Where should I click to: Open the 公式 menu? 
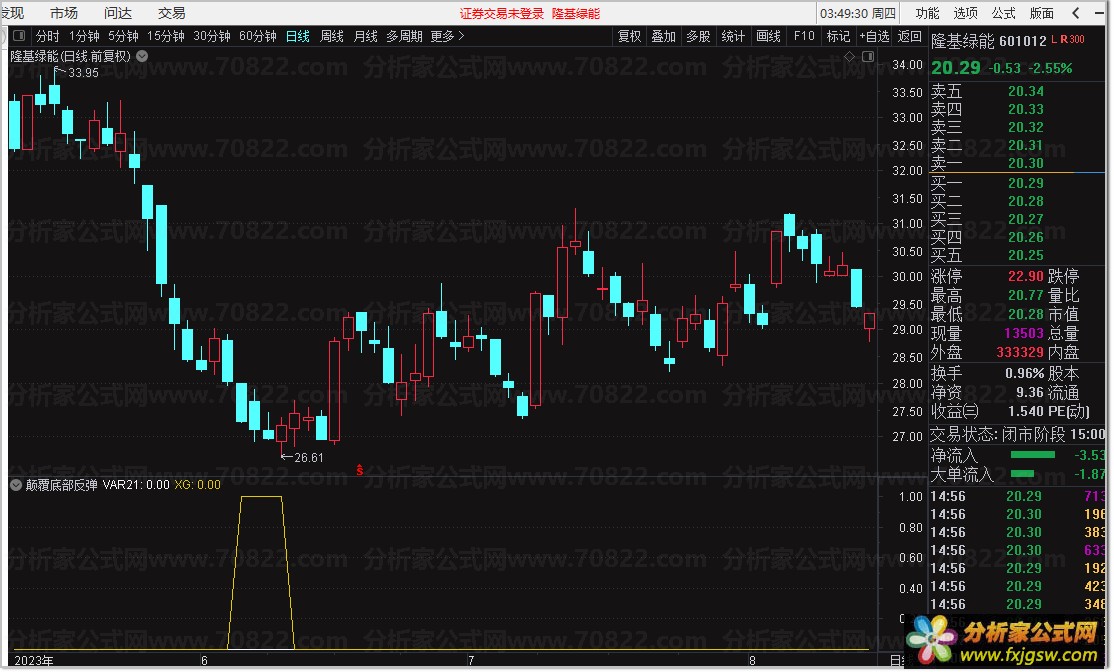[1004, 13]
